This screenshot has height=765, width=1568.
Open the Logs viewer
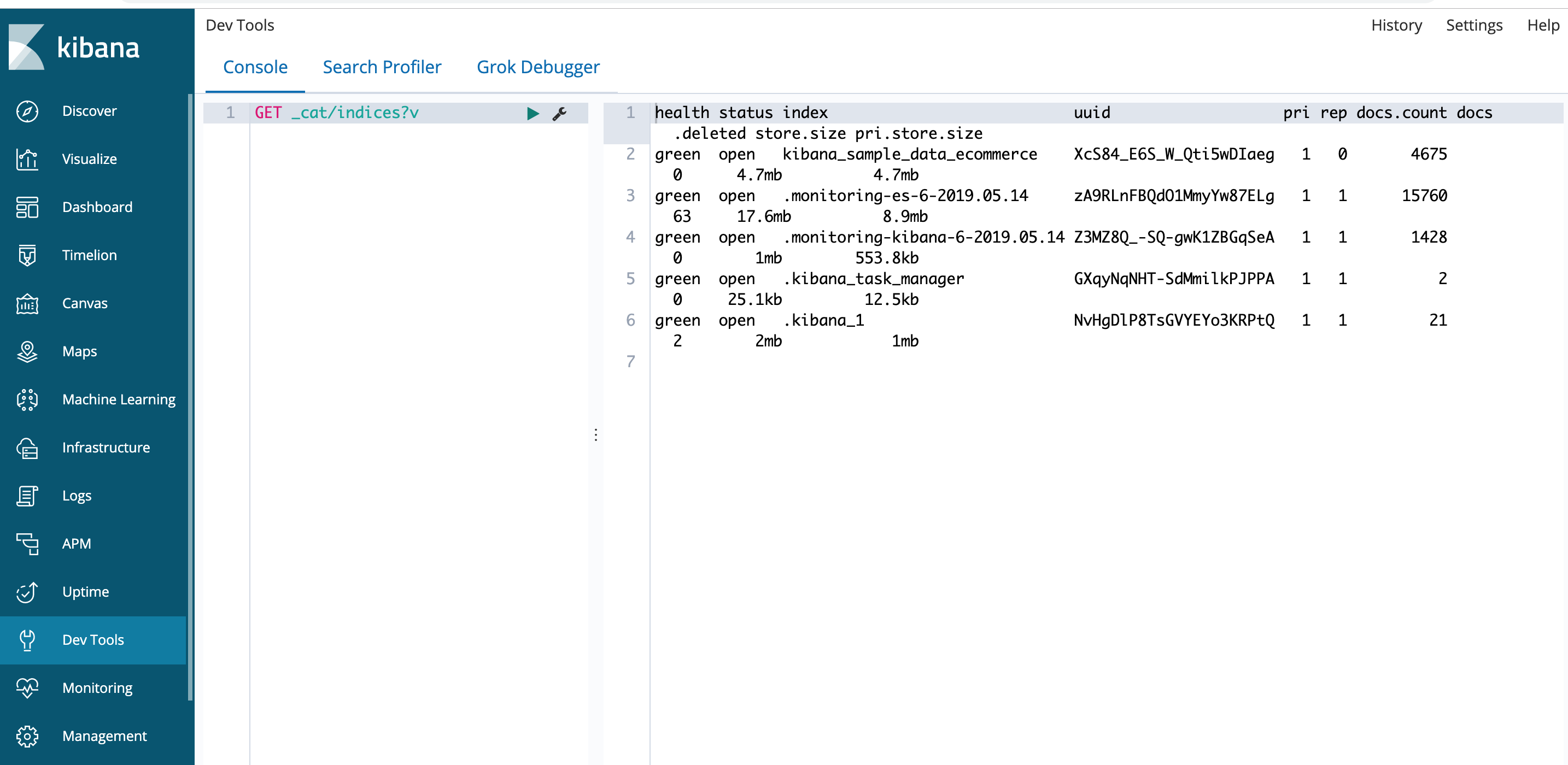(77, 496)
